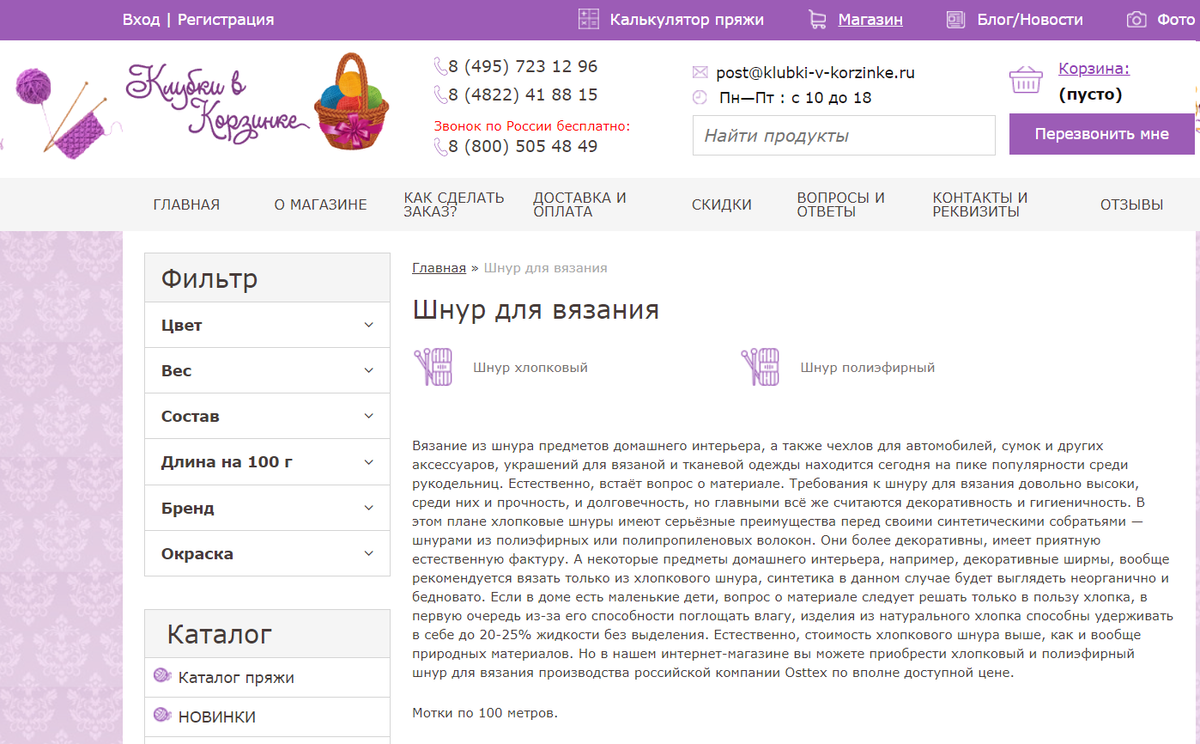Open the СКИДКИ menu item
The height and width of the screenshot is (744, 1200).
click(722, 204)
